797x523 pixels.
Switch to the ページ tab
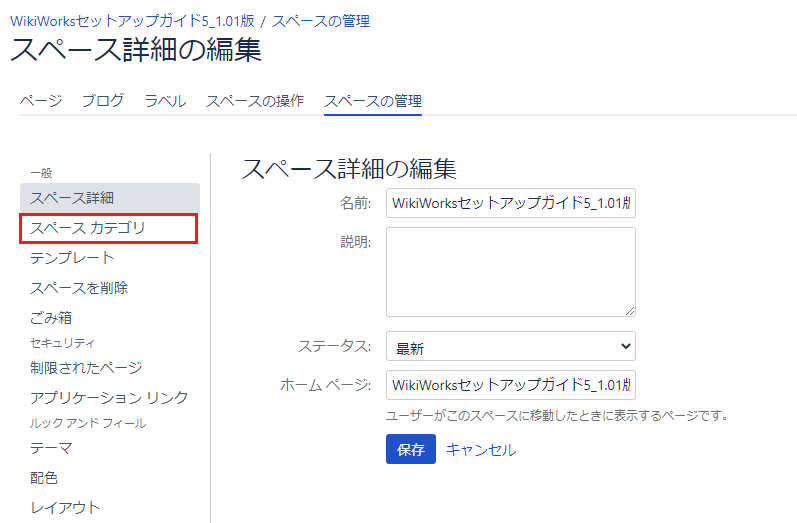coord(41,100)
